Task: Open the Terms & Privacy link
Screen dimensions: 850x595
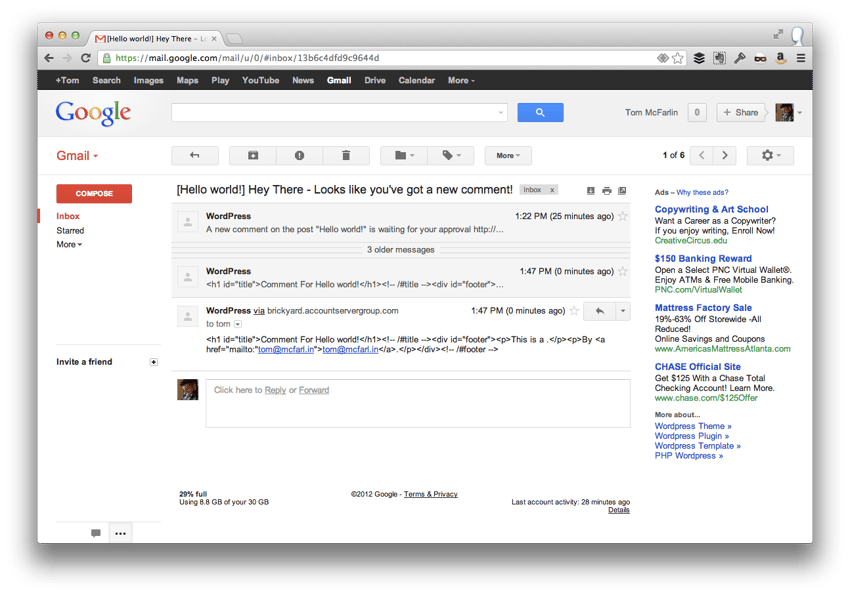Action: coord(431,493)
